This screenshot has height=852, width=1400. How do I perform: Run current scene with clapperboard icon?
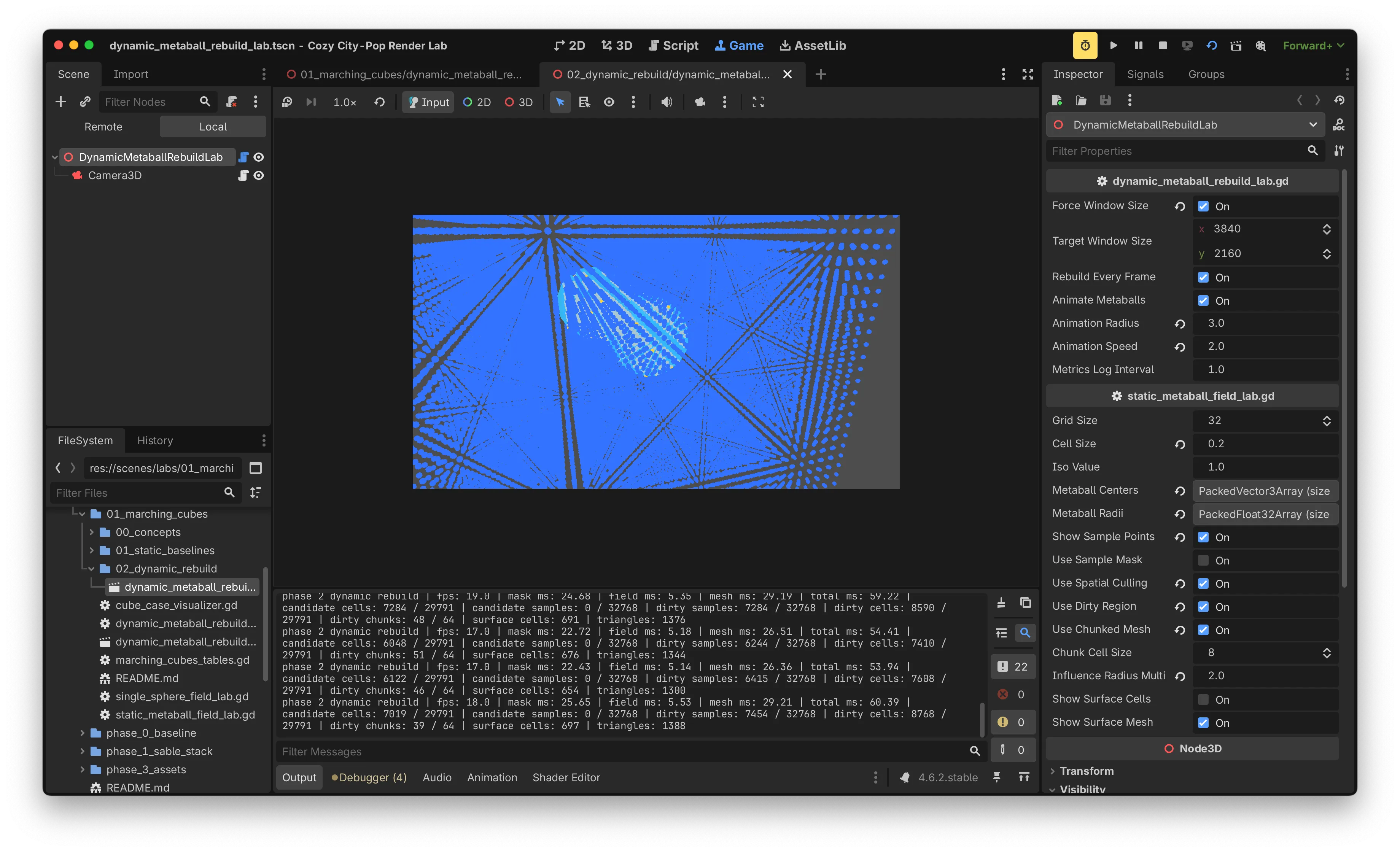[x=1236, y=45]
